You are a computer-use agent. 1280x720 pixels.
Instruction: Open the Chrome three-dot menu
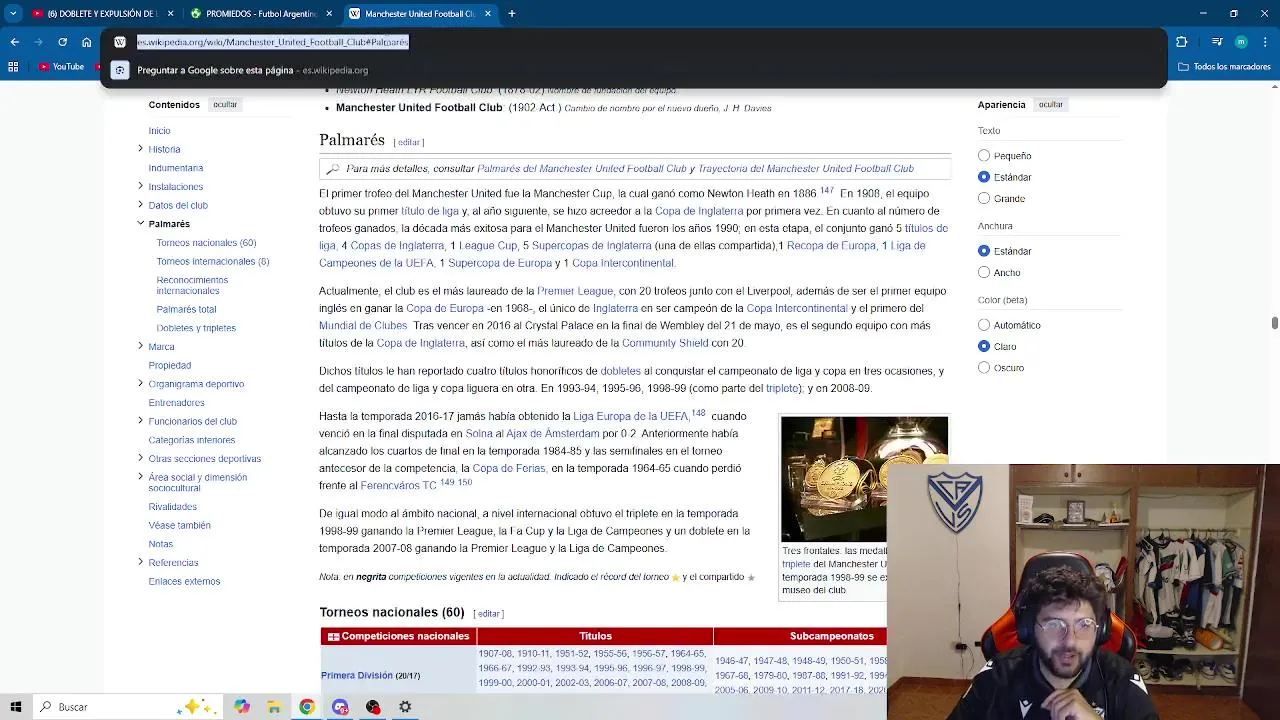[1265, 42]
